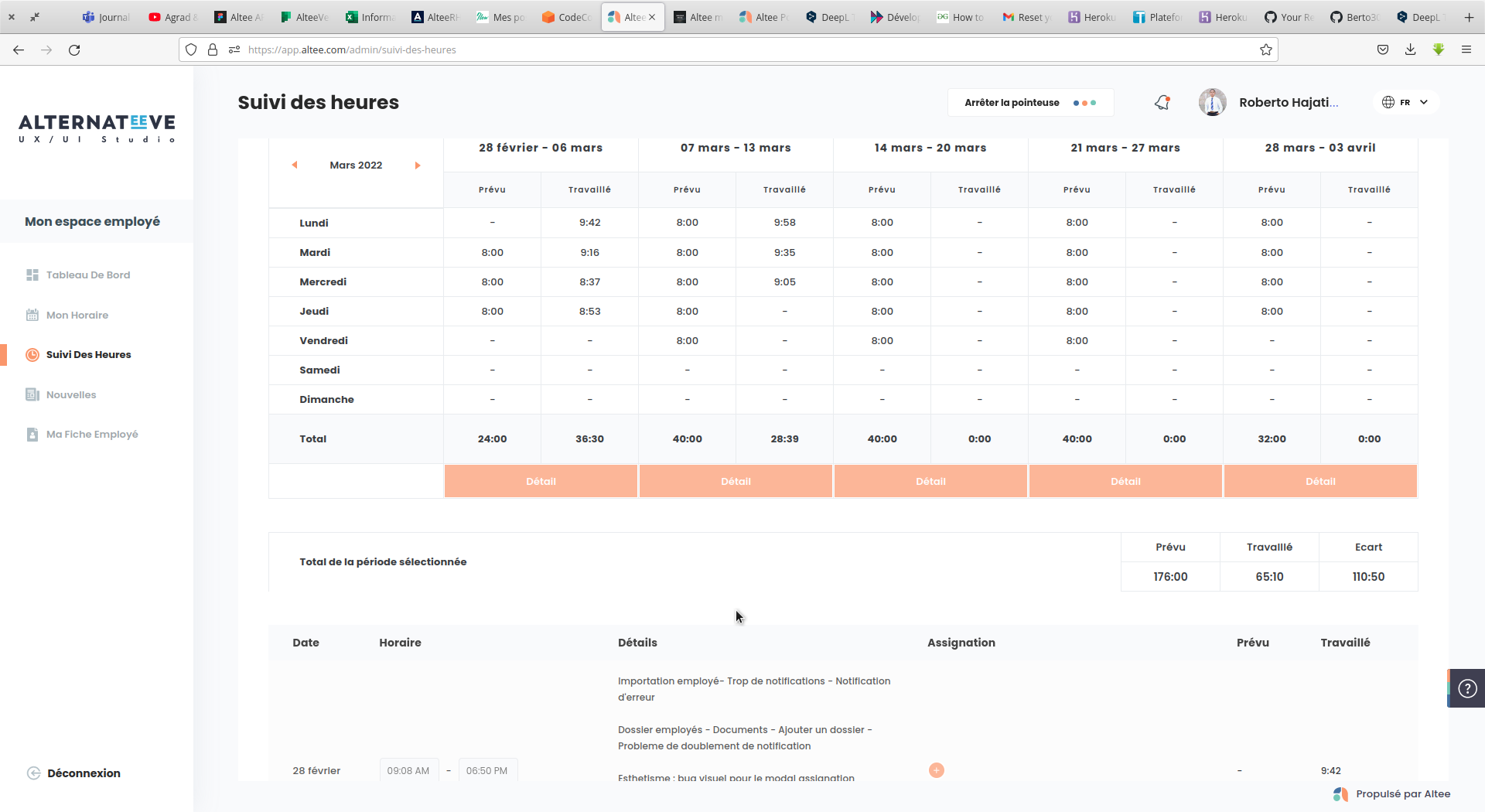Switch to the Journal tab
The image size is (1485, 812).
coord(107,17)
